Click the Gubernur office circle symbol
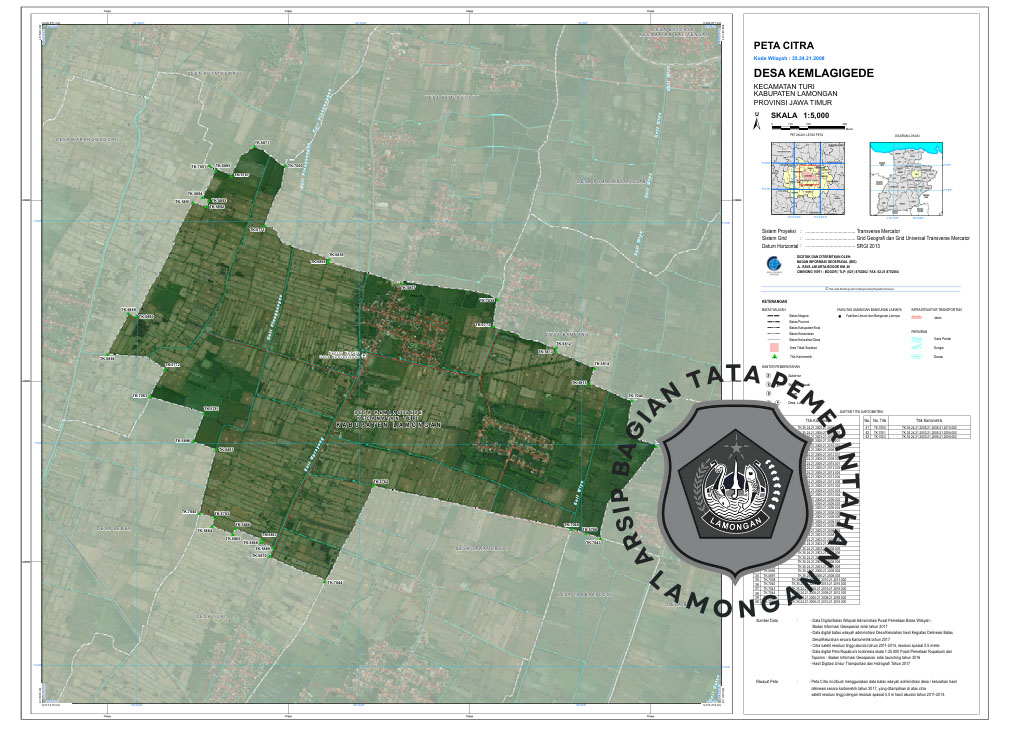Screen dimensions: 1017x730 [x=767, y=376]
